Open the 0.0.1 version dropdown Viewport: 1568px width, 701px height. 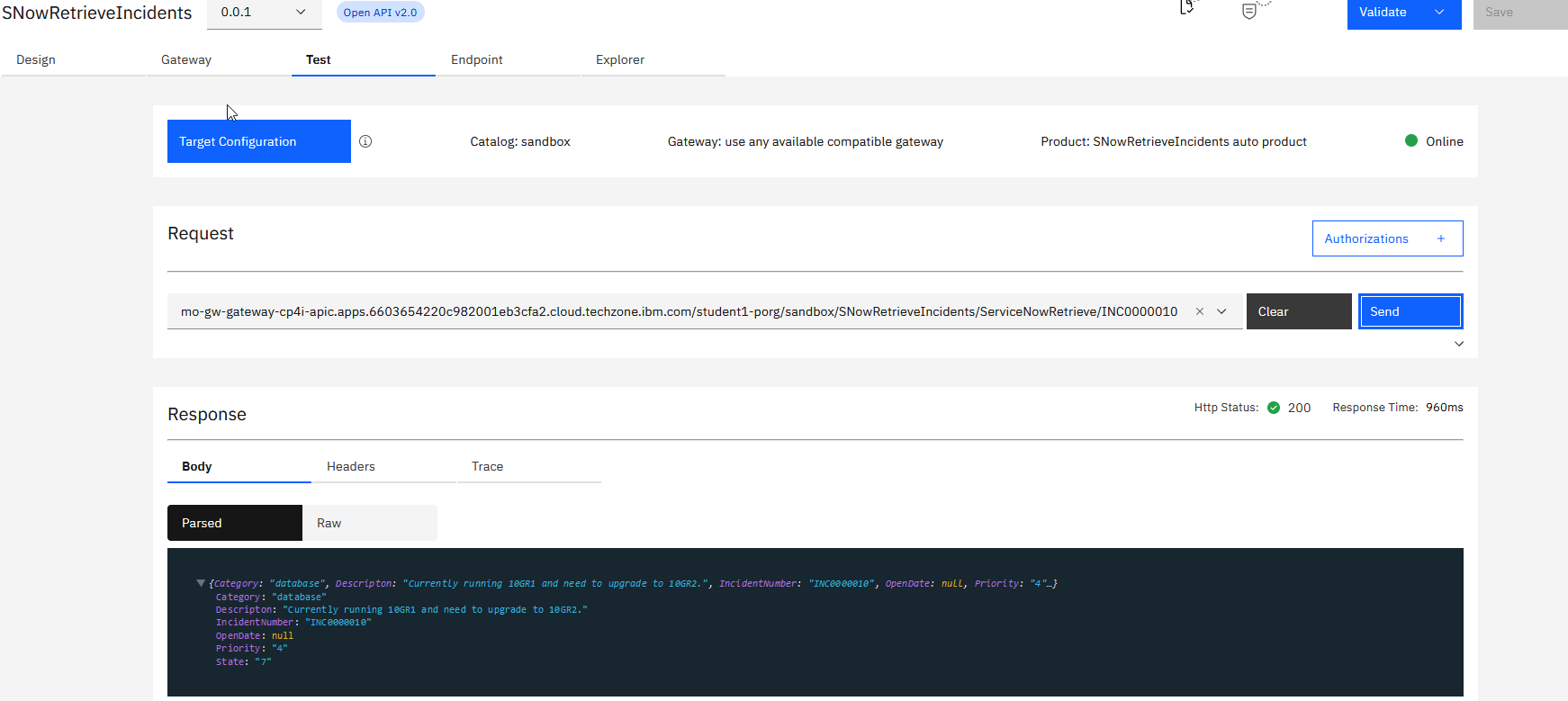coord(264,13)
